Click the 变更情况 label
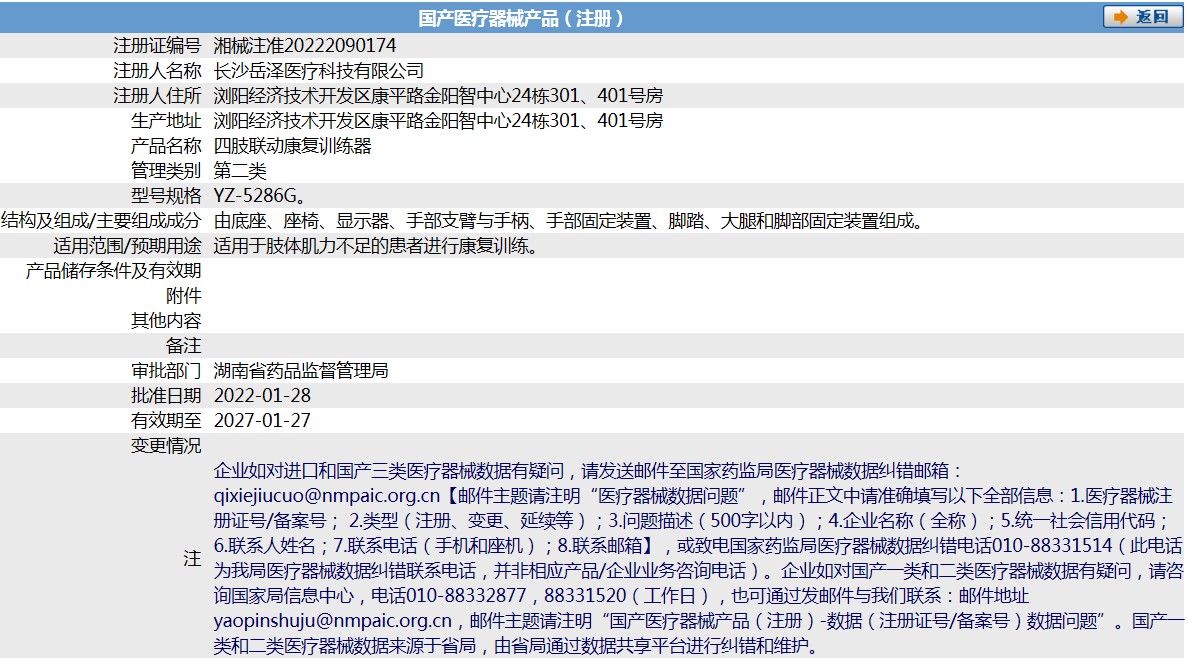This screenshot has width=1188, height=660. pos(166,446)
